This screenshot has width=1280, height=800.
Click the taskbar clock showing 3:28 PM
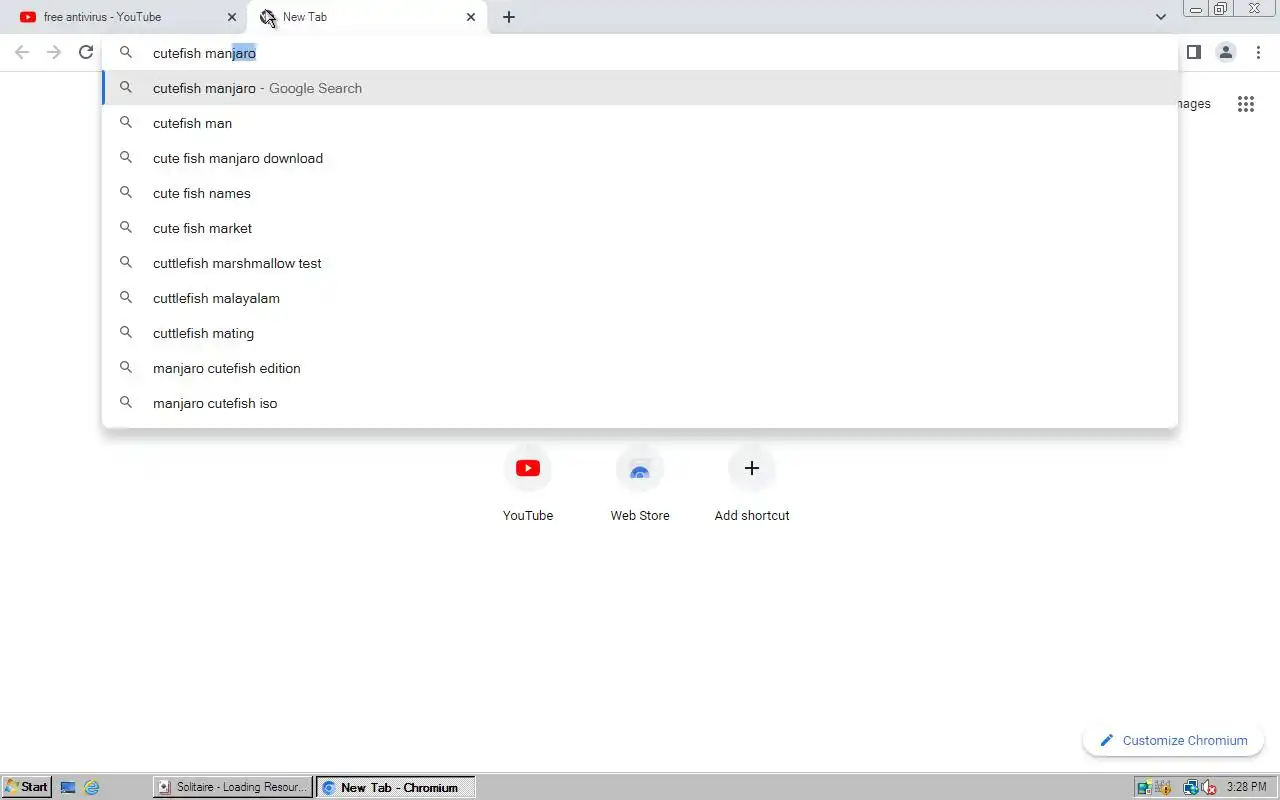point(1246,787)
